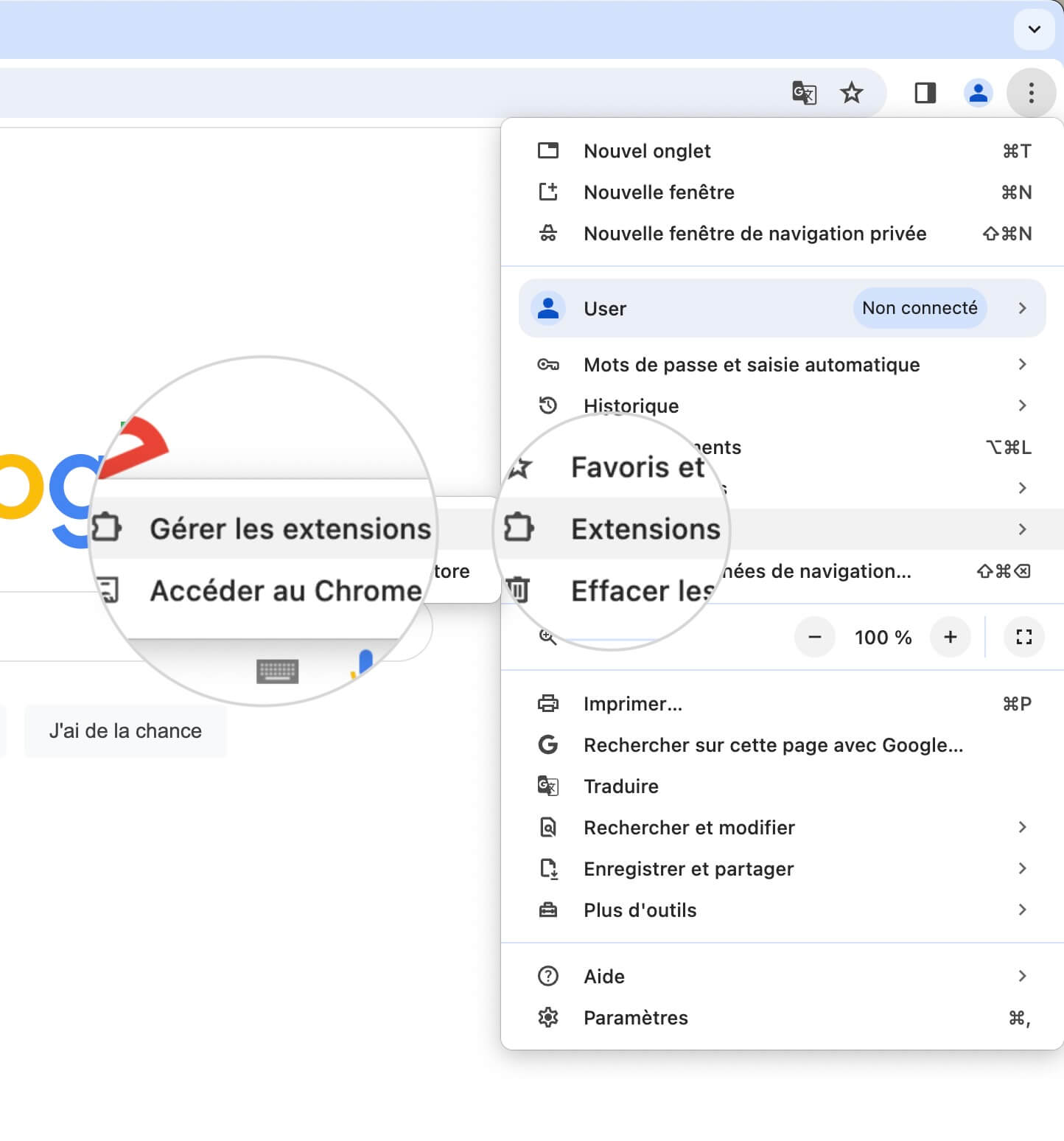This screenshot has height=1141, width=1064.
Task: Click the Aide question mark icon
Action: [548, 976]
